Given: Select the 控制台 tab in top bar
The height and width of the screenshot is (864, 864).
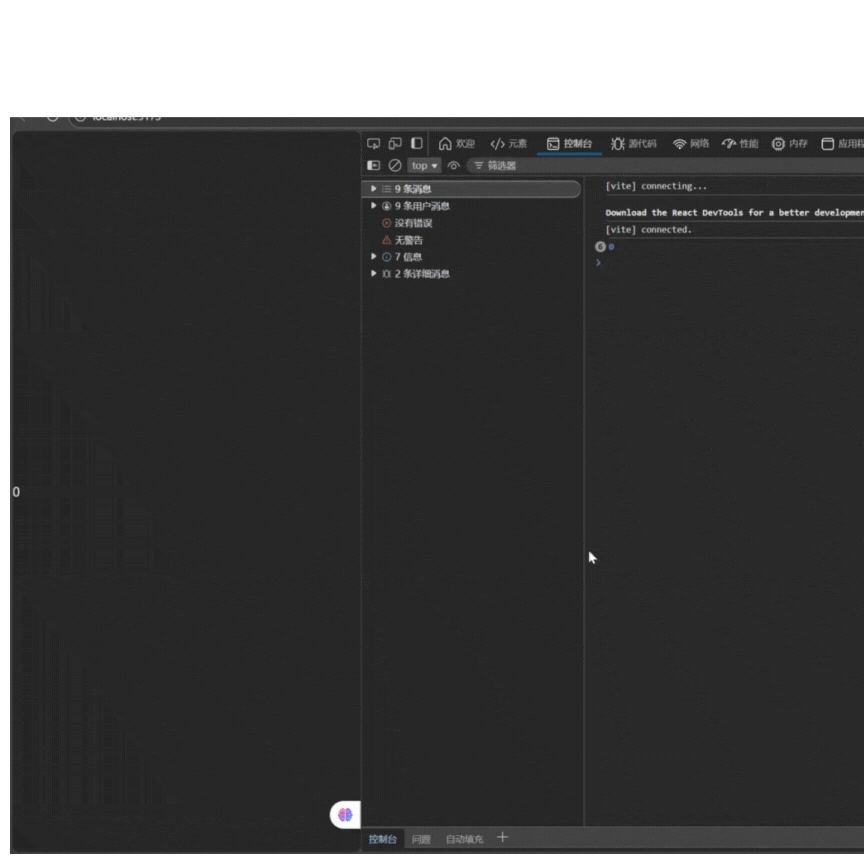Looking at the screenshot, I should click(569, 144).
